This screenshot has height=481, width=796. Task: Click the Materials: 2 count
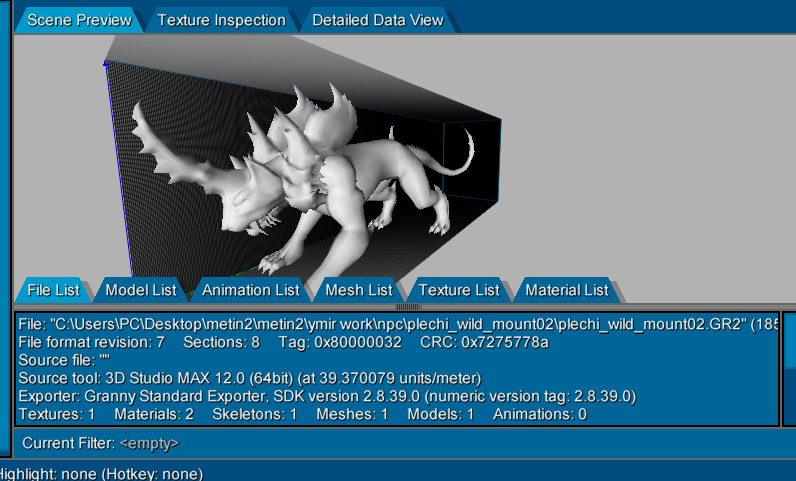(154, 414)
